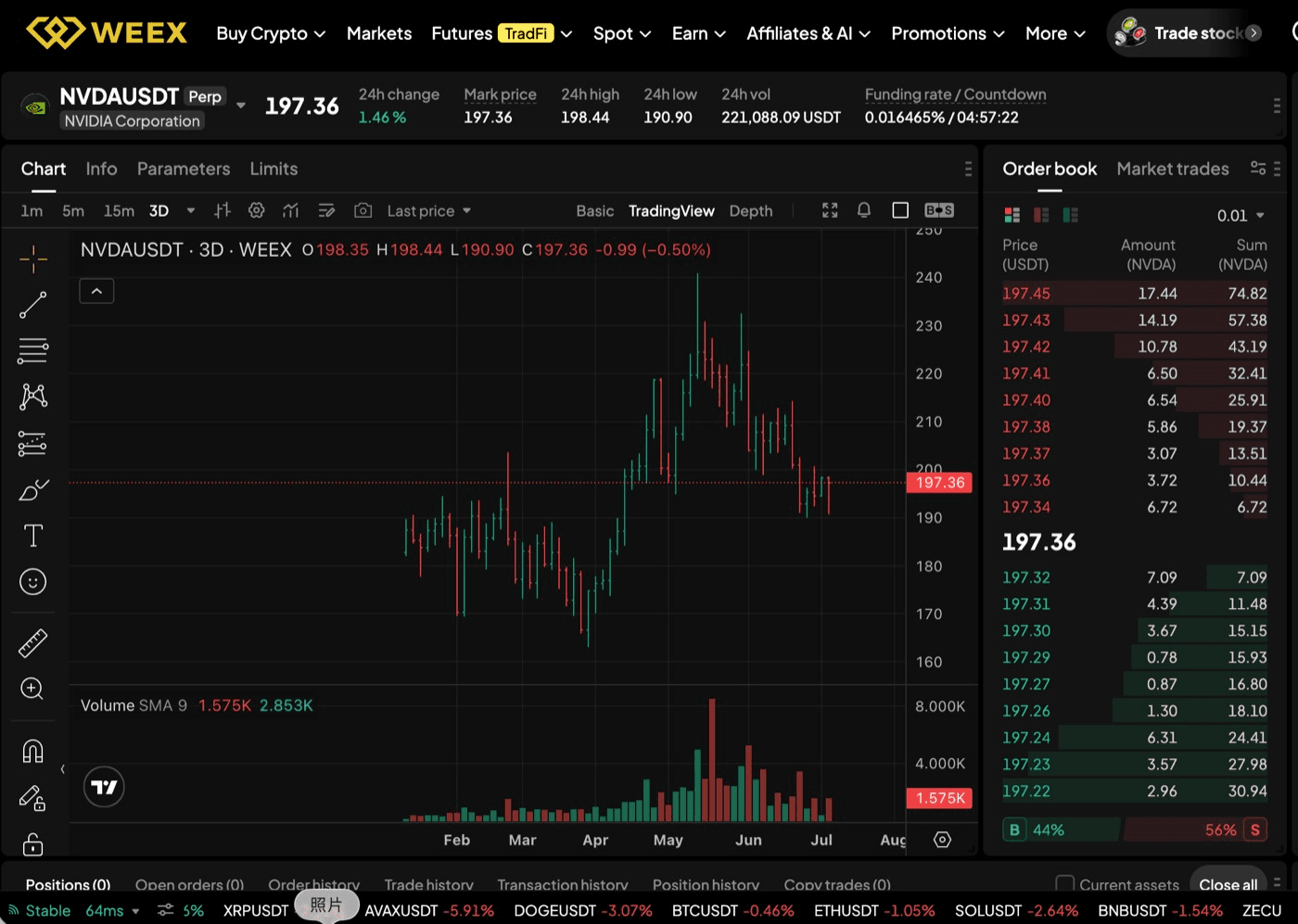Collapse the chart legend with the caret button
Screen dimensions: 1298x924
96,291
